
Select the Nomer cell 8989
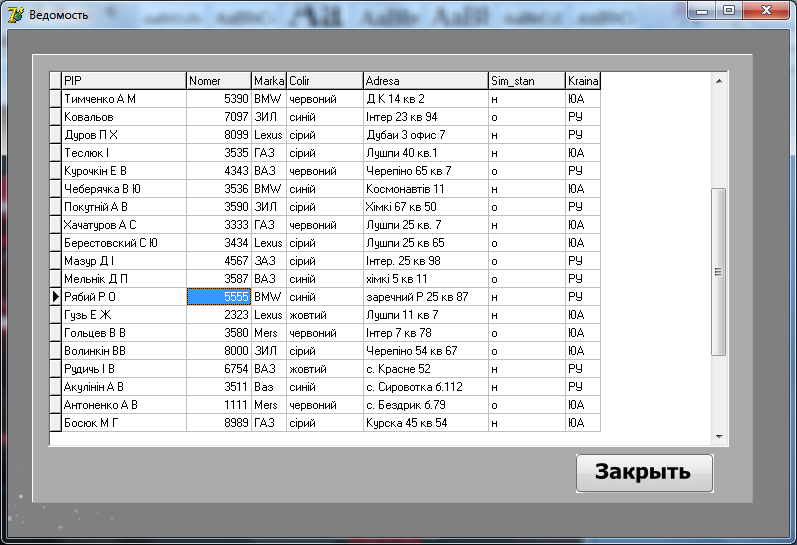pos(219,423)
